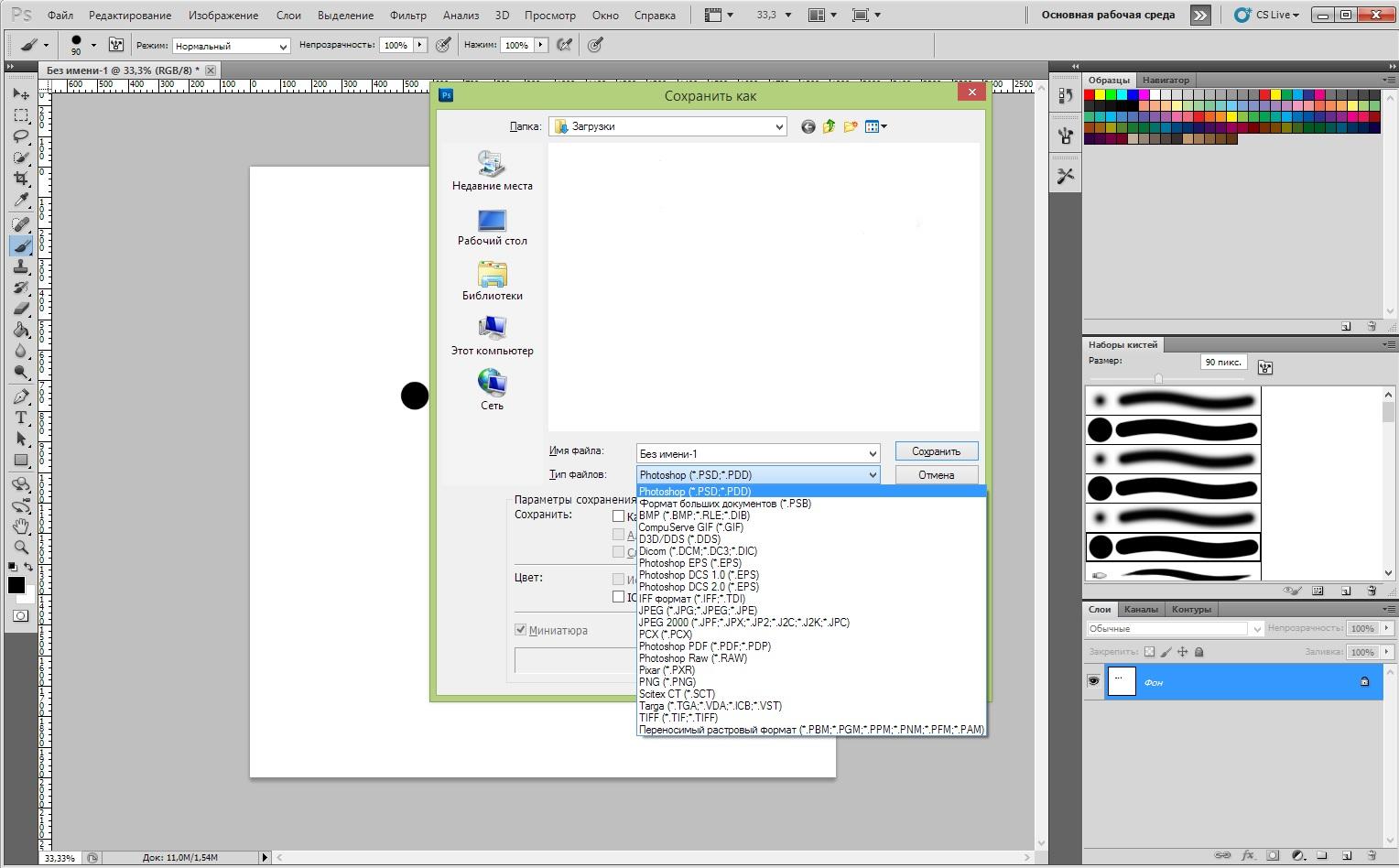Toggle the Миниатюра checkbox
The height and width of the screenshot is (868, 1399).
tap(521, 630)
